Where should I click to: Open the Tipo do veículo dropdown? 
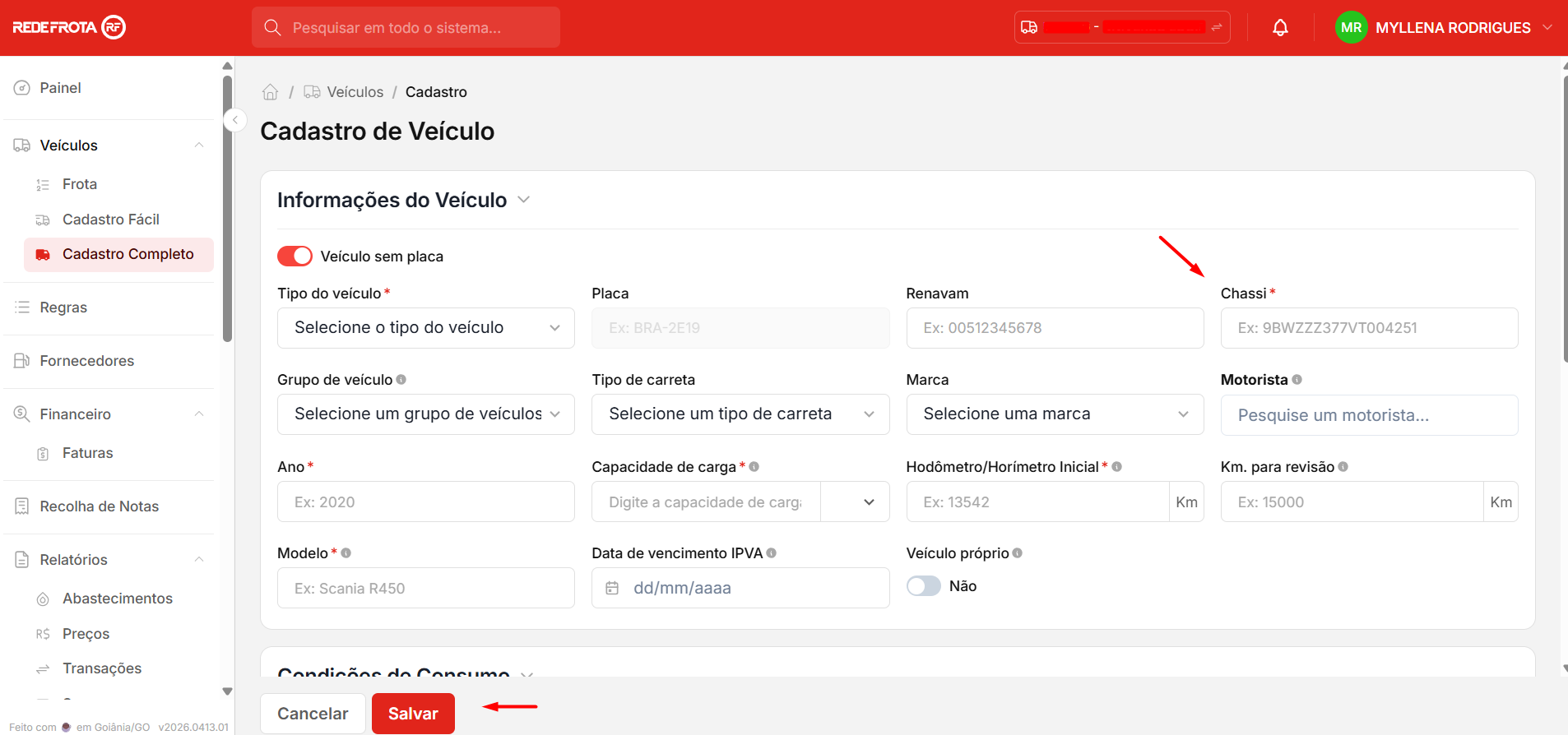click(425, 328)
